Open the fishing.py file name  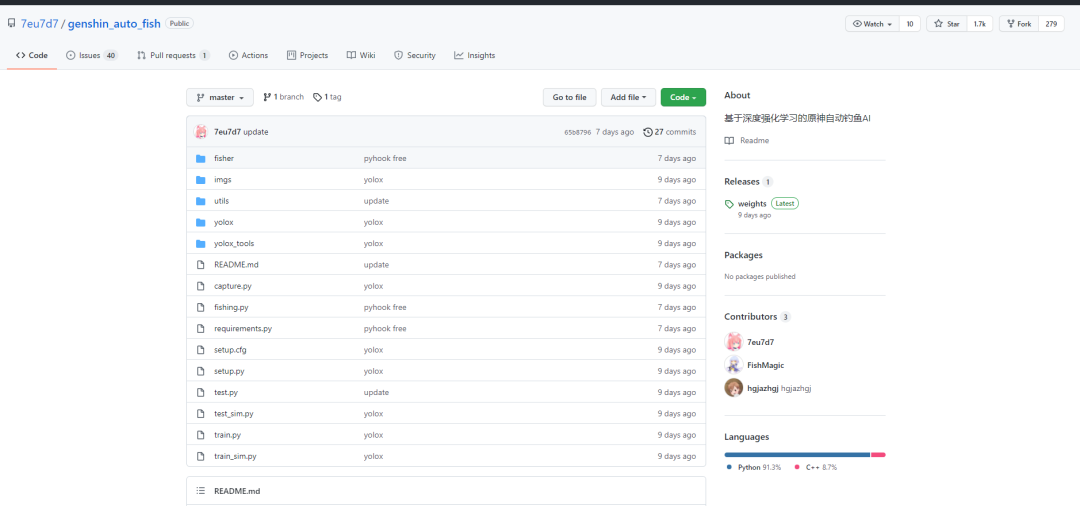pyautogui.click(x=231, y=308)
